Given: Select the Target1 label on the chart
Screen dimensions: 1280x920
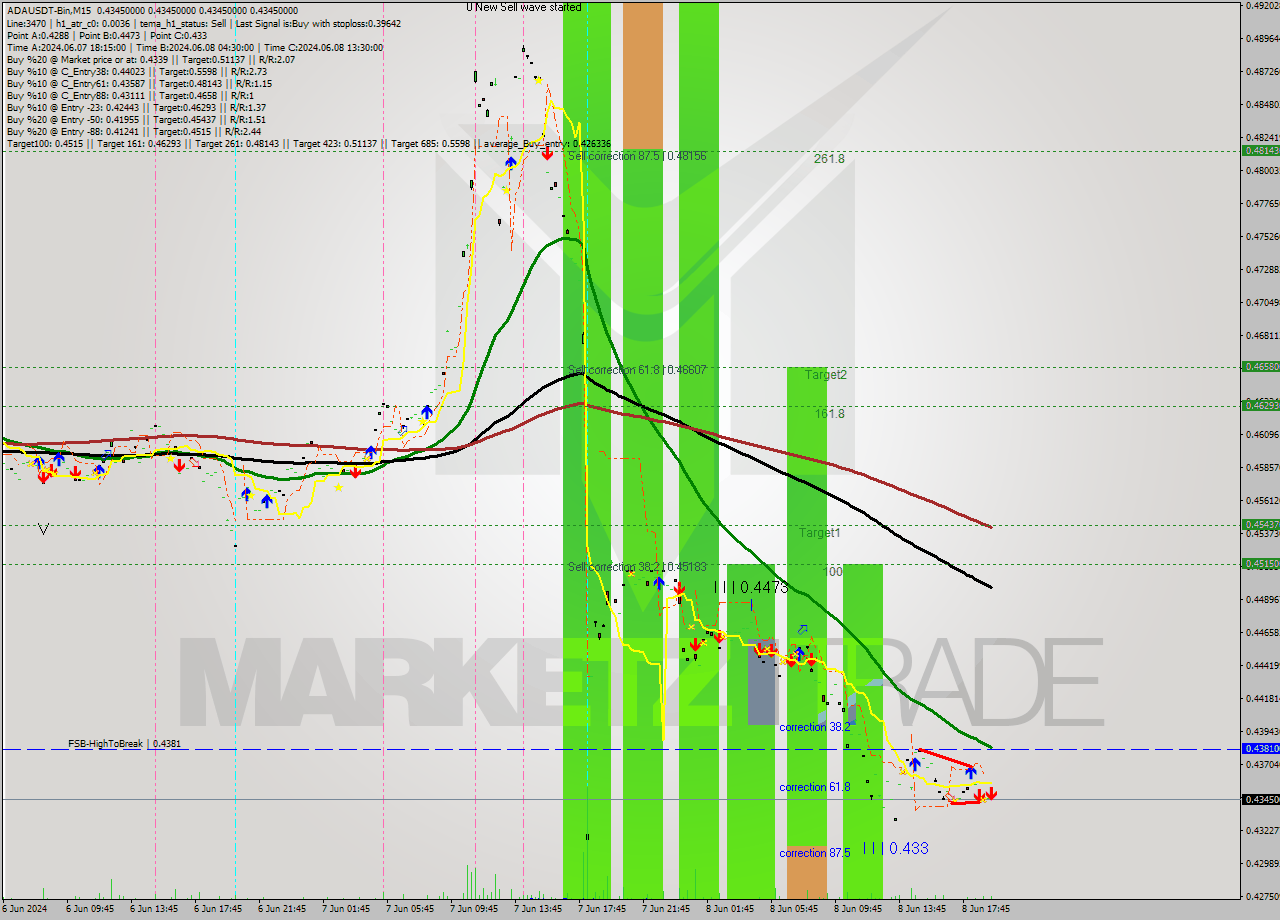Looking at the screenshot, I should (818, 532).
